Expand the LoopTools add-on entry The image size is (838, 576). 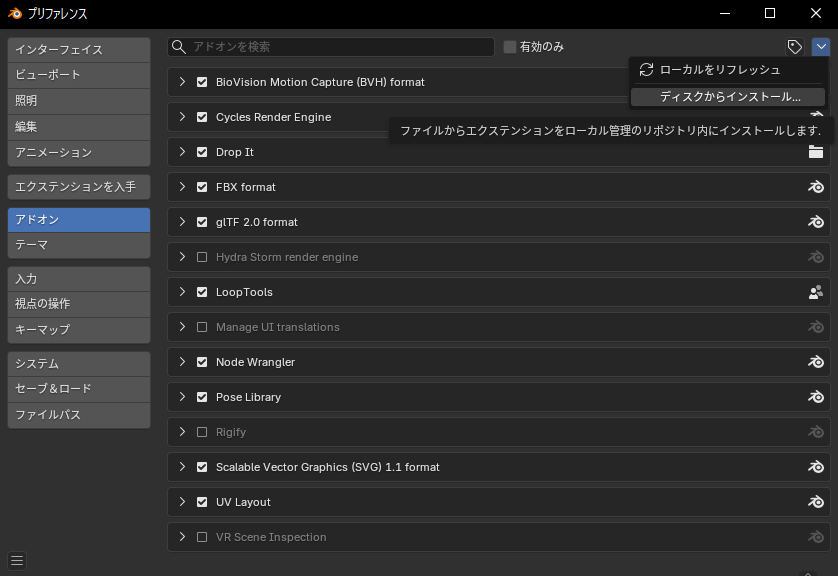tap(182, 292)
